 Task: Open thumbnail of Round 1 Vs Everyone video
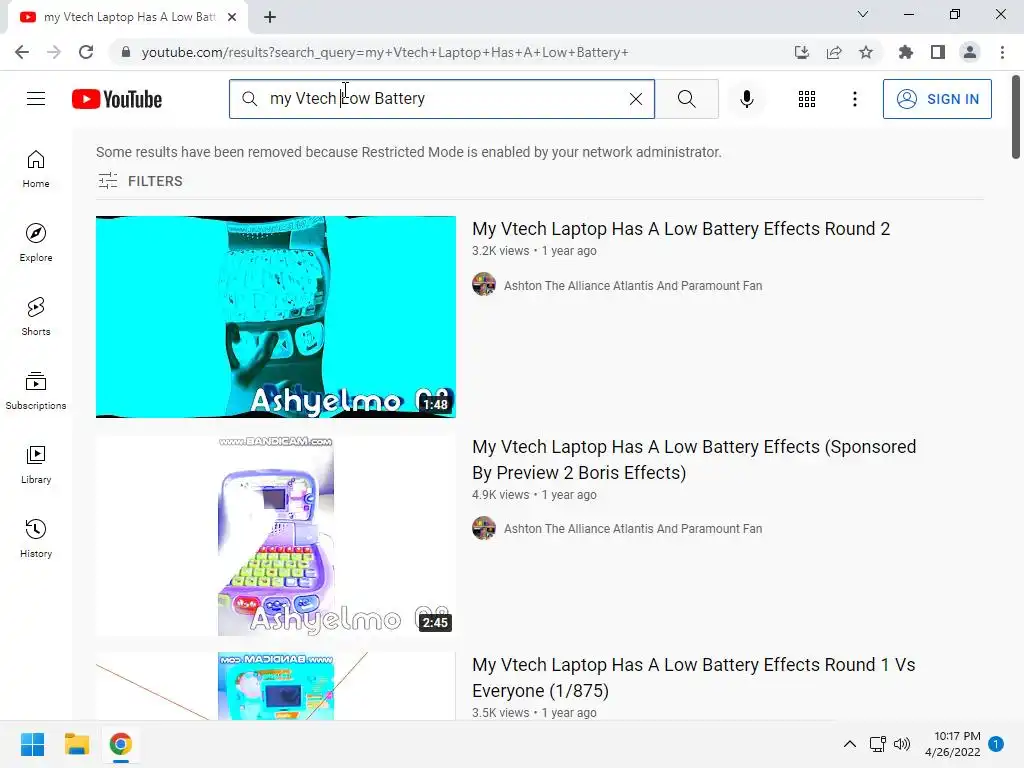(x=276, y=686)
